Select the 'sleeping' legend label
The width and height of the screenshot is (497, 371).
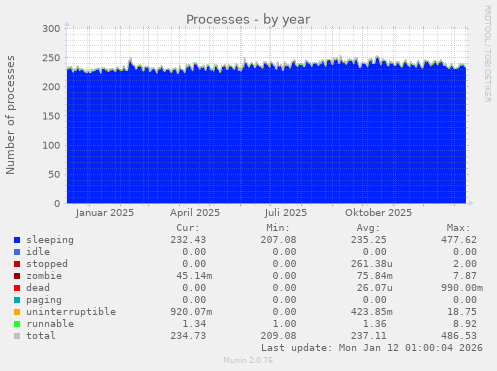[x=50, y=240]
